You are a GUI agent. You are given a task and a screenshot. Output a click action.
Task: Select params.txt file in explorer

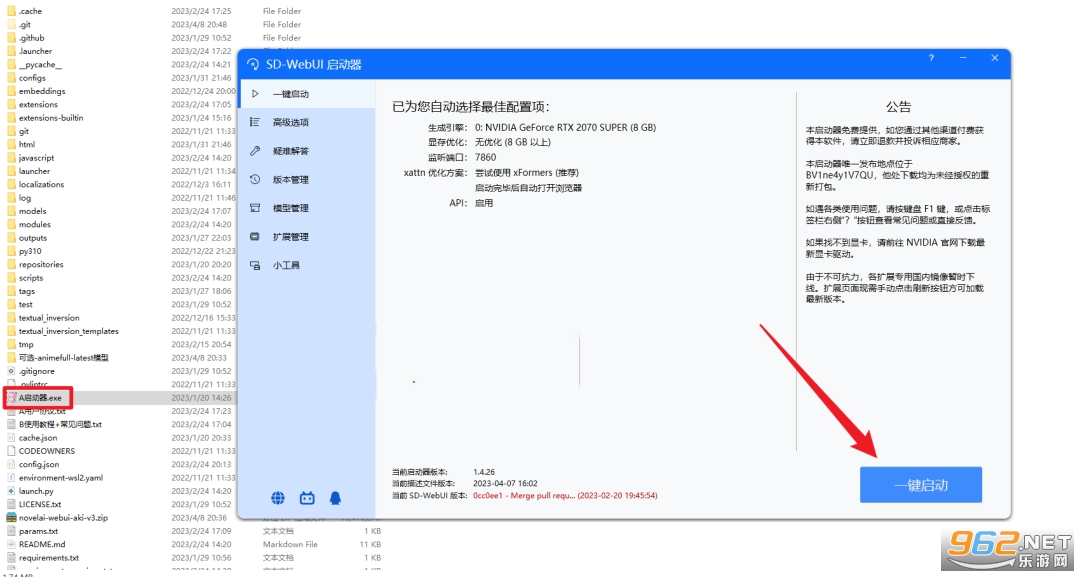pyautogui.click(x=39, y=531)
